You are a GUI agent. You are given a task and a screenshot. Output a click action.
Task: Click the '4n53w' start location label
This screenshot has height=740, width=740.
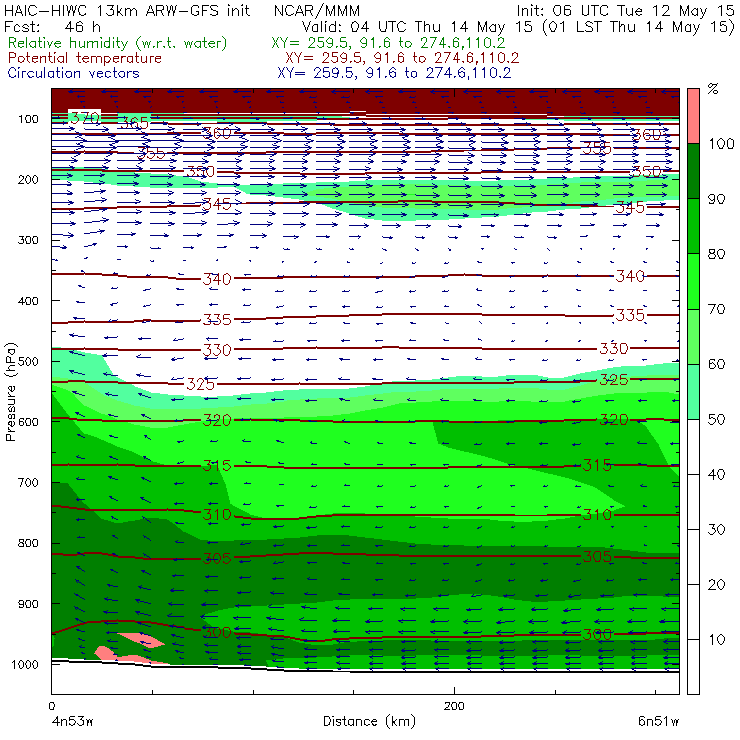point(72,721)
